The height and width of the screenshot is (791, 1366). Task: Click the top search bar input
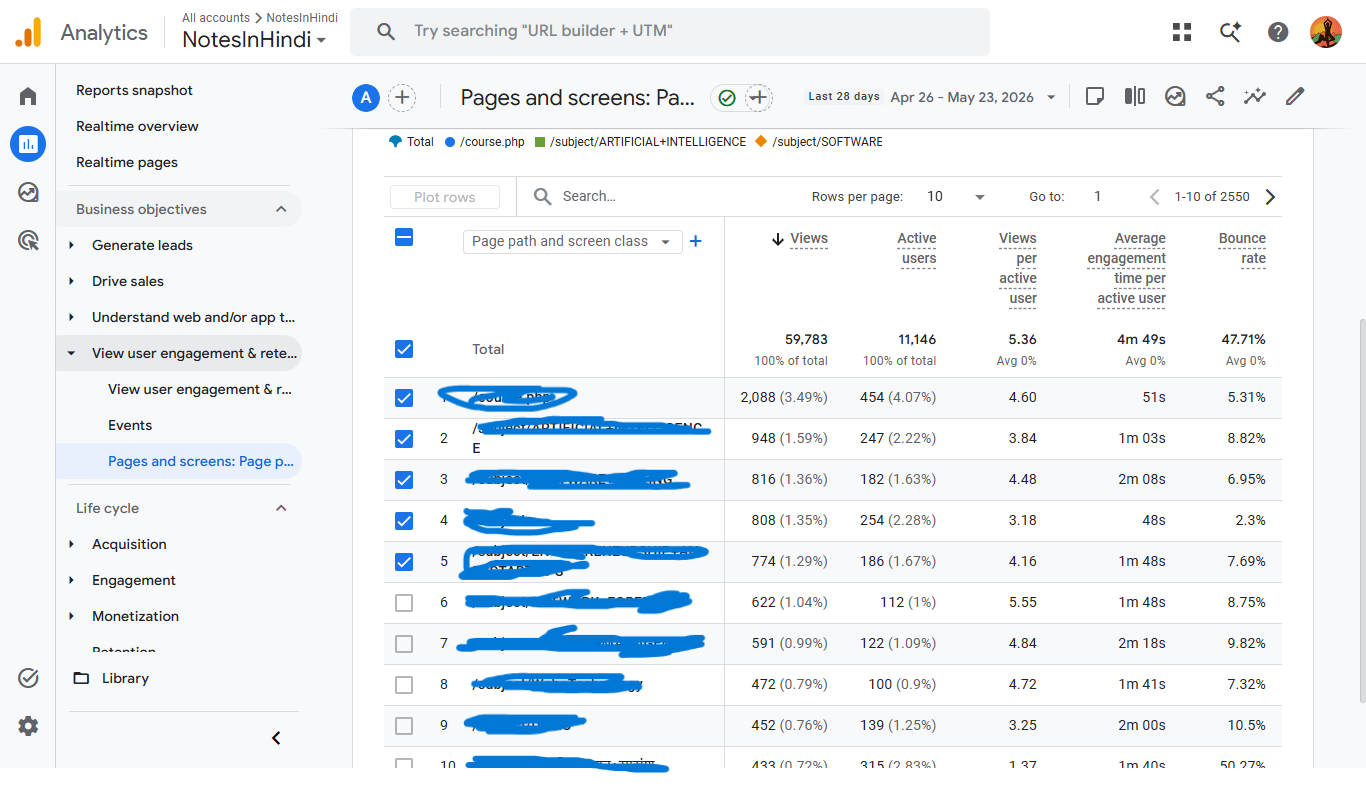point(670,32)
